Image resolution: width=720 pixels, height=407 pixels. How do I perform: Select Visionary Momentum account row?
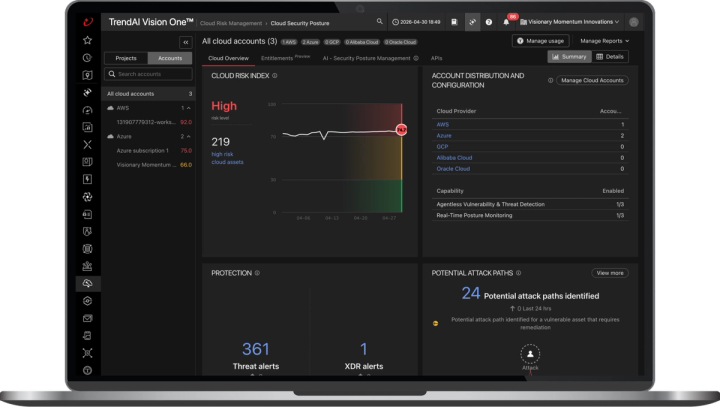pyautogui.click(x=148, y=165)
